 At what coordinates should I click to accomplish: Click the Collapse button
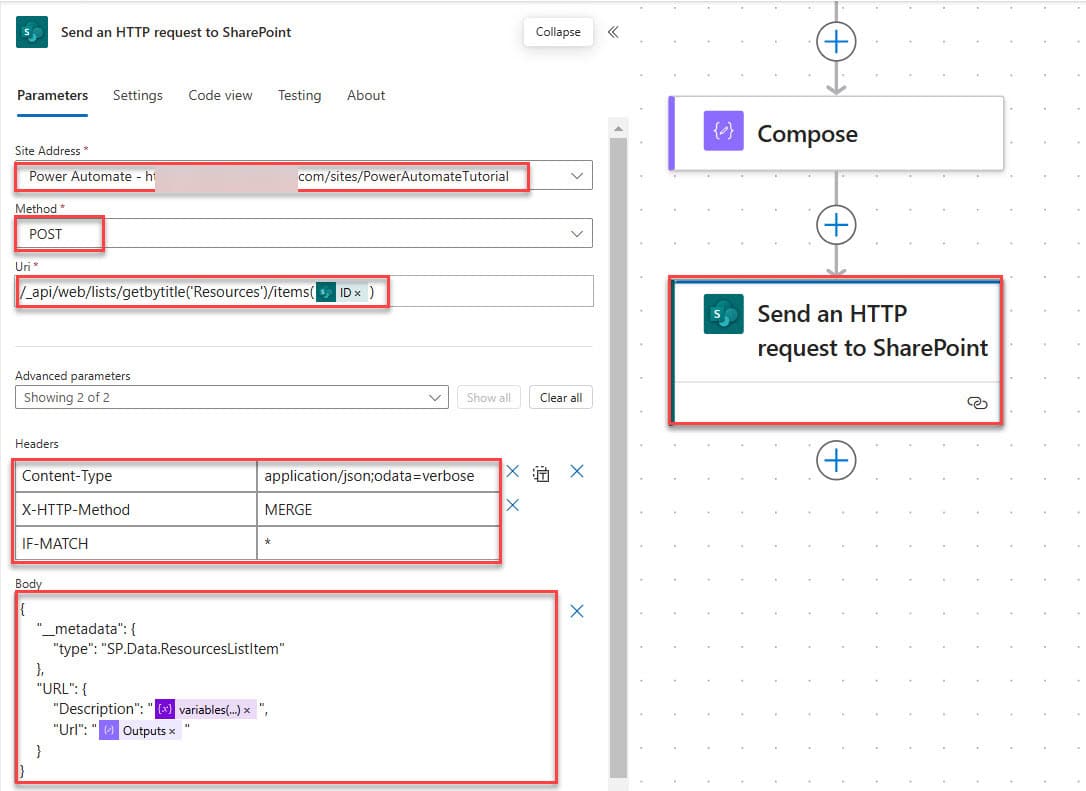(x=558, y=32)
